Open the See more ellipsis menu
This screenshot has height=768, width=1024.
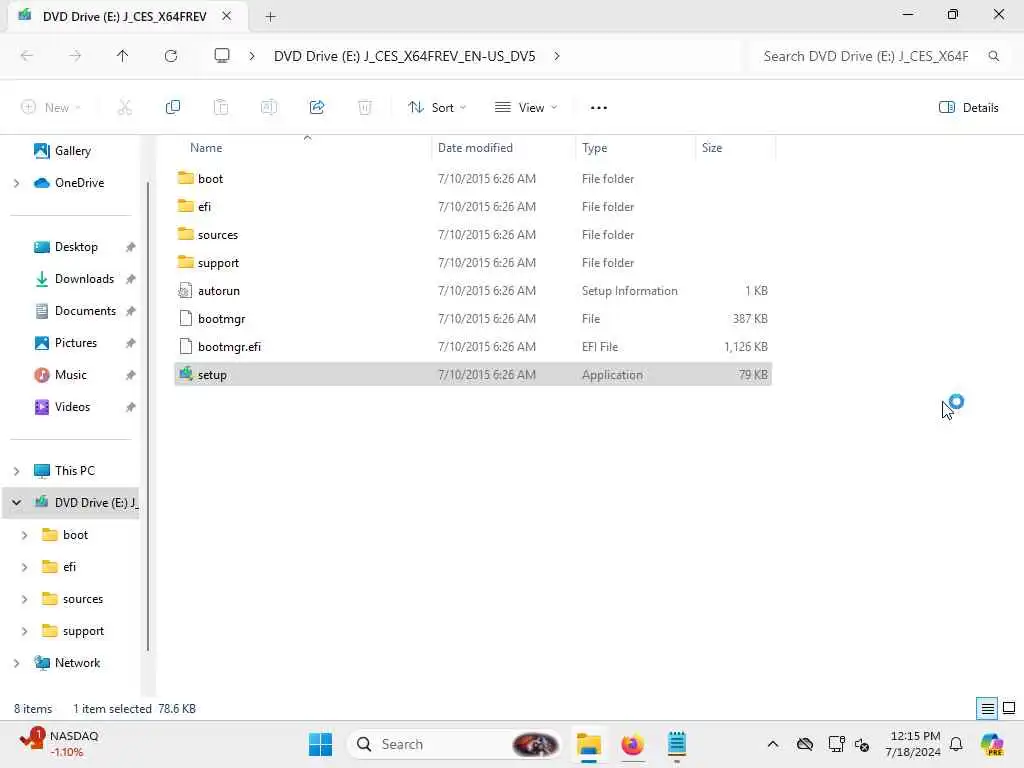(598, 108)
